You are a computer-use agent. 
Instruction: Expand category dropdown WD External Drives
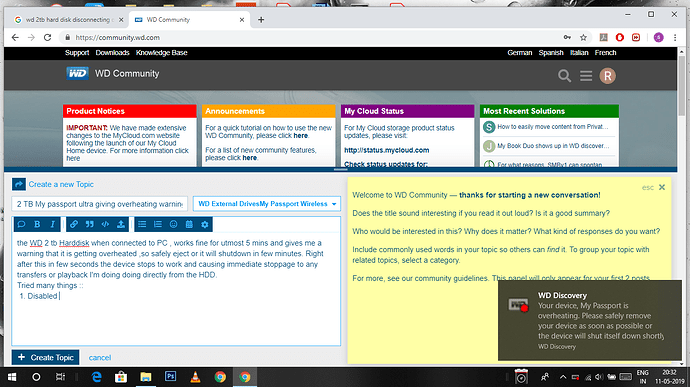(x=267, y=204)
